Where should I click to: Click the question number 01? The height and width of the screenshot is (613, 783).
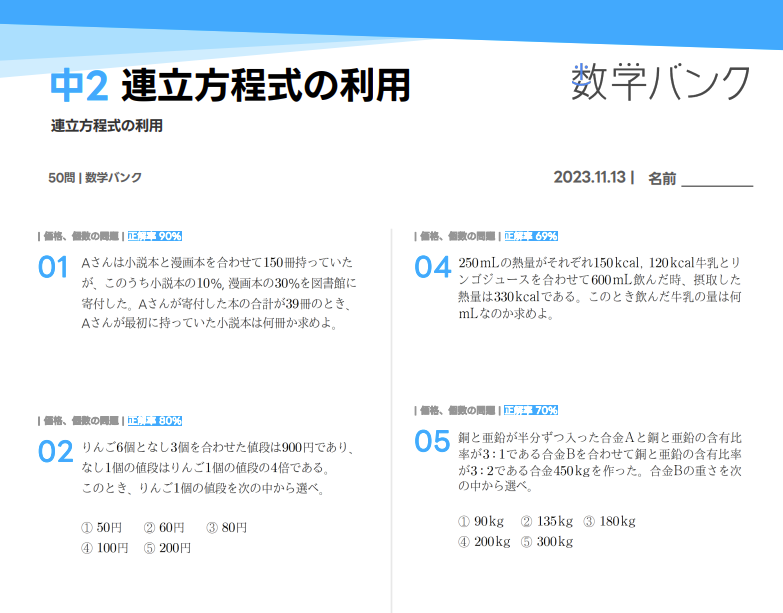click(53, 267)
